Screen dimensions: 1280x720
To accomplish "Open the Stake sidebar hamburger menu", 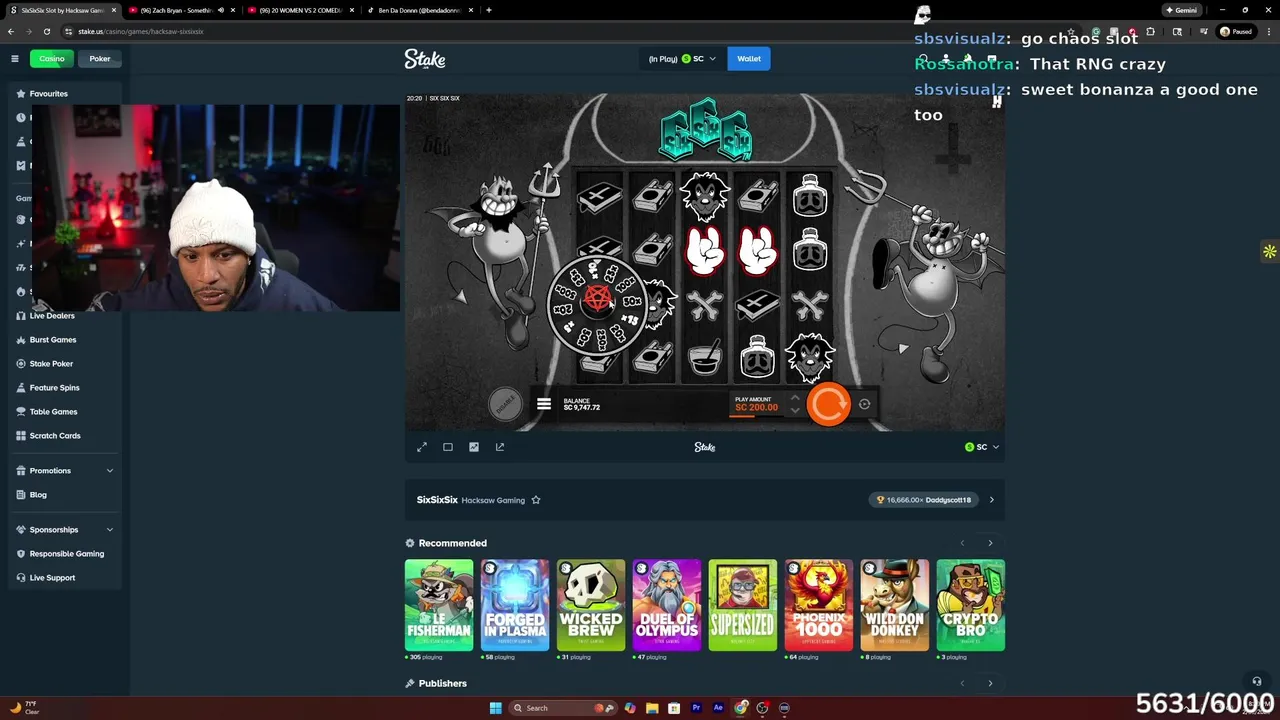I will 15,59.
